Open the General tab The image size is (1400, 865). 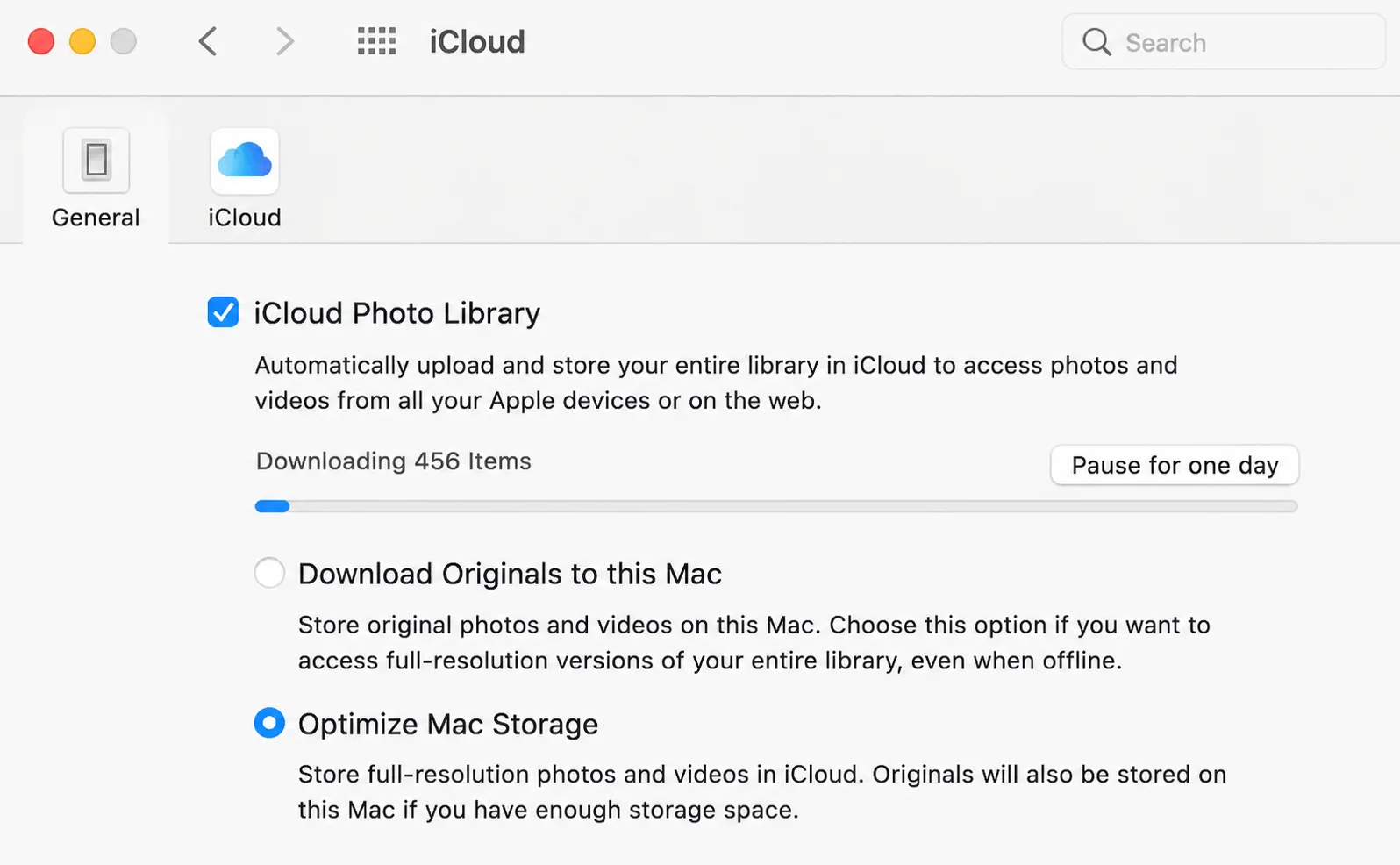pos(96,179)
